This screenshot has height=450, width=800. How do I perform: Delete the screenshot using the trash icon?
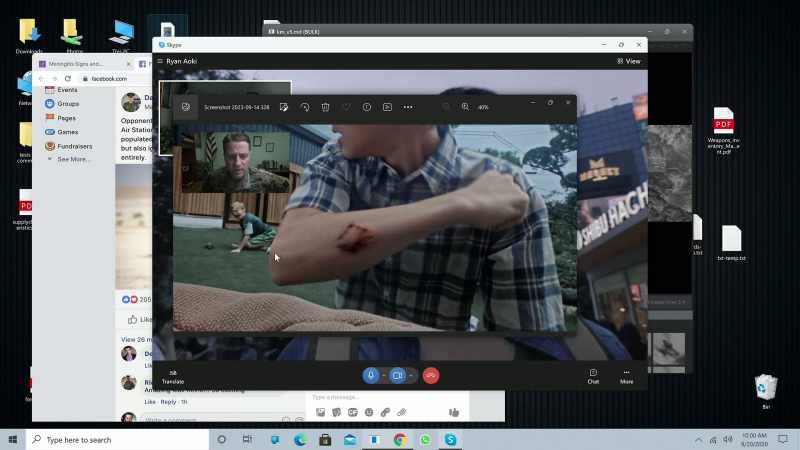(325, 107)
